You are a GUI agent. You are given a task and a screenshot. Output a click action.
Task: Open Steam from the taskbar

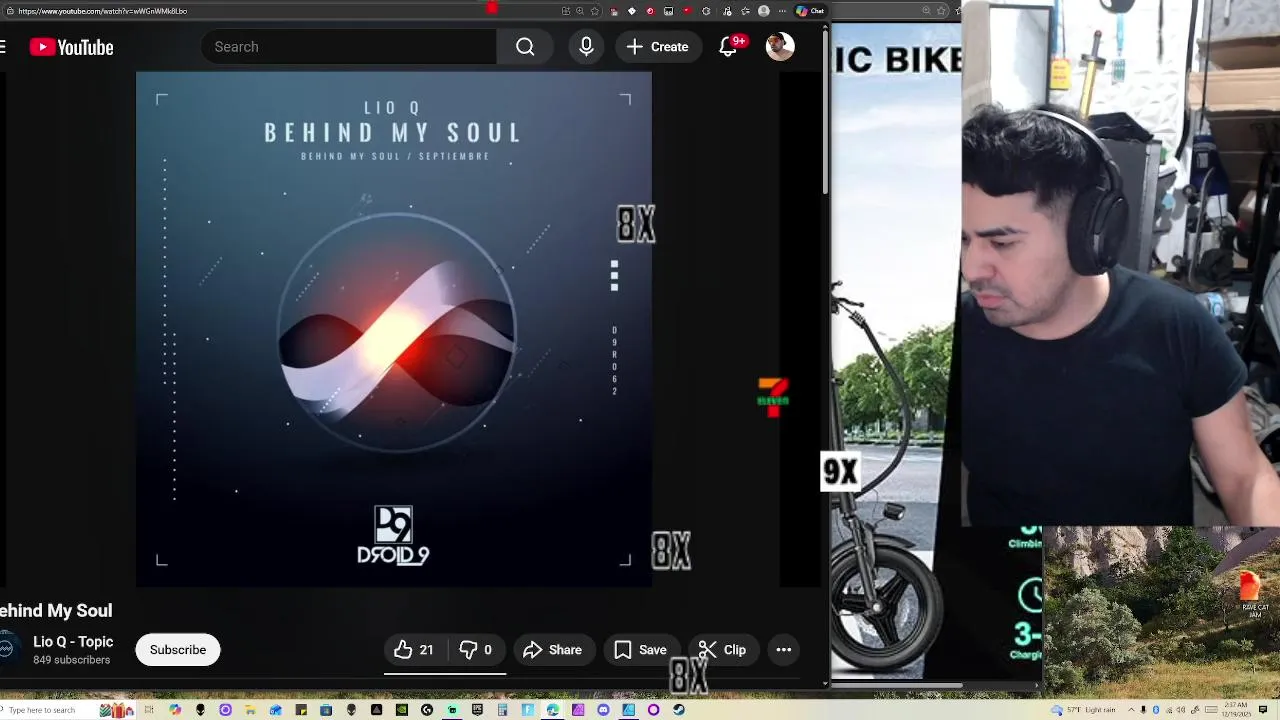pos(678,710)
